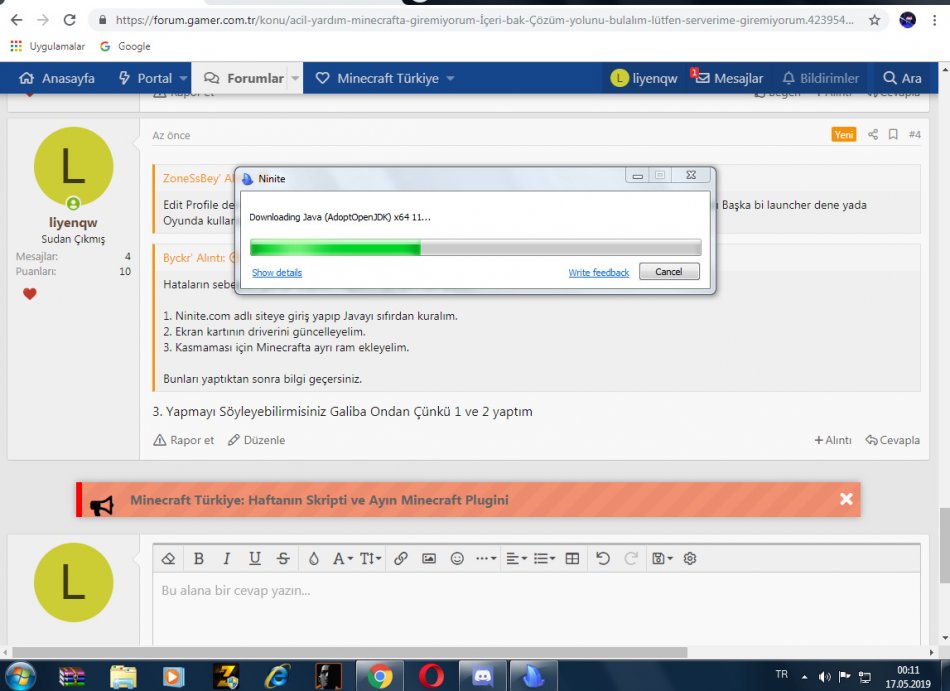Image resolution: width=950 pixels, height=691 pixels.
Task: Reload the page
Action: click(x=70, y=20)
